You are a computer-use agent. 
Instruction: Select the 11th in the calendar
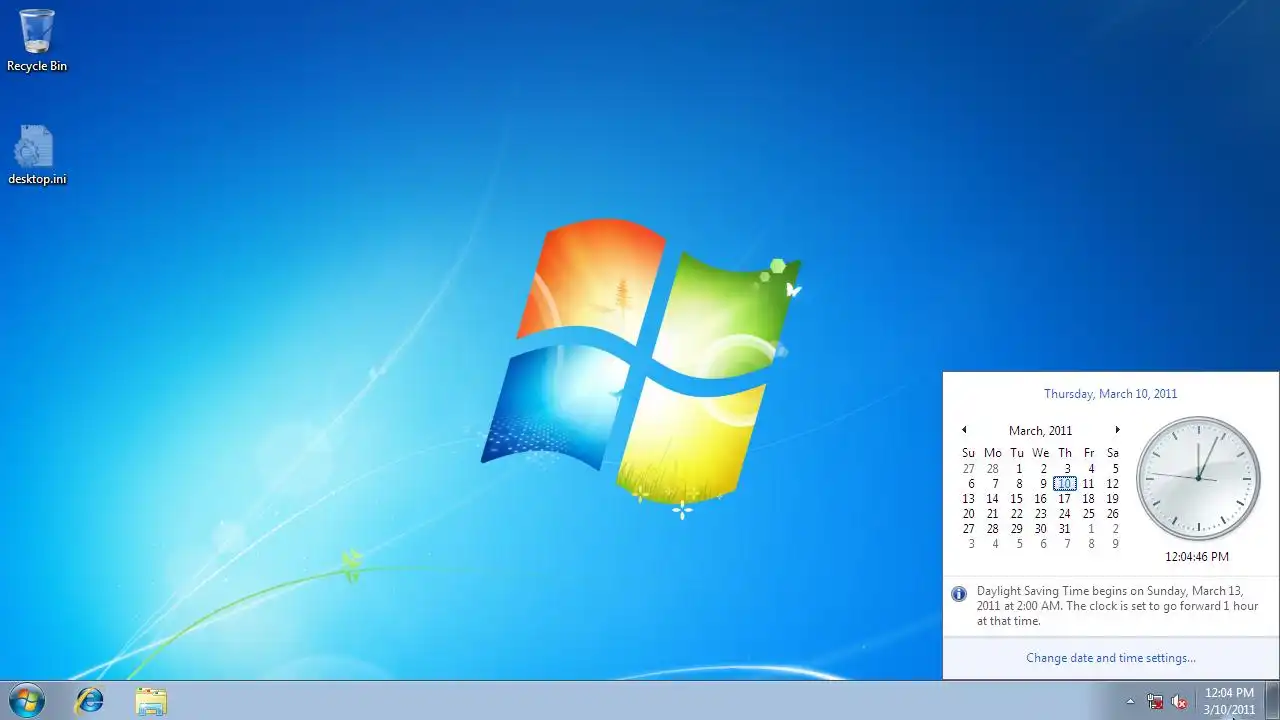(1088, 484)
